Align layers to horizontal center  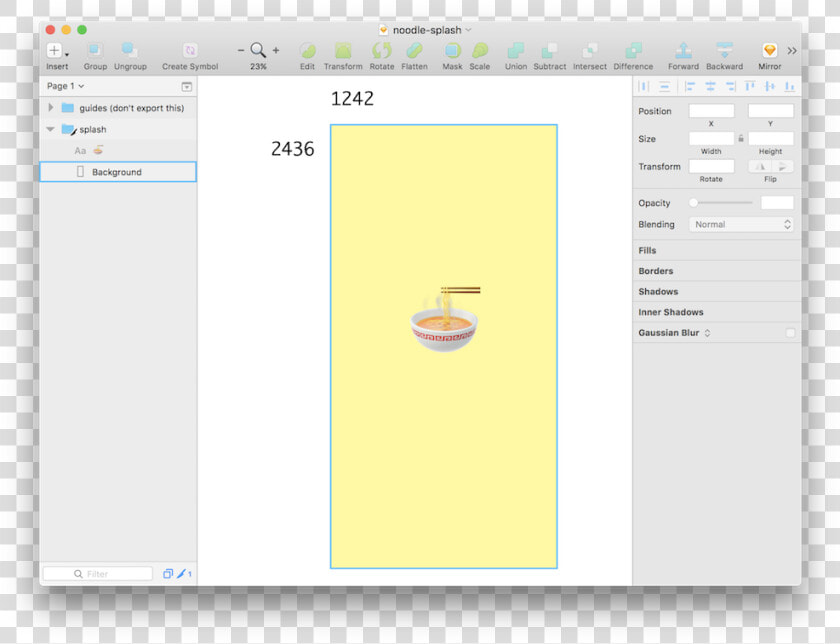(710, 86)
